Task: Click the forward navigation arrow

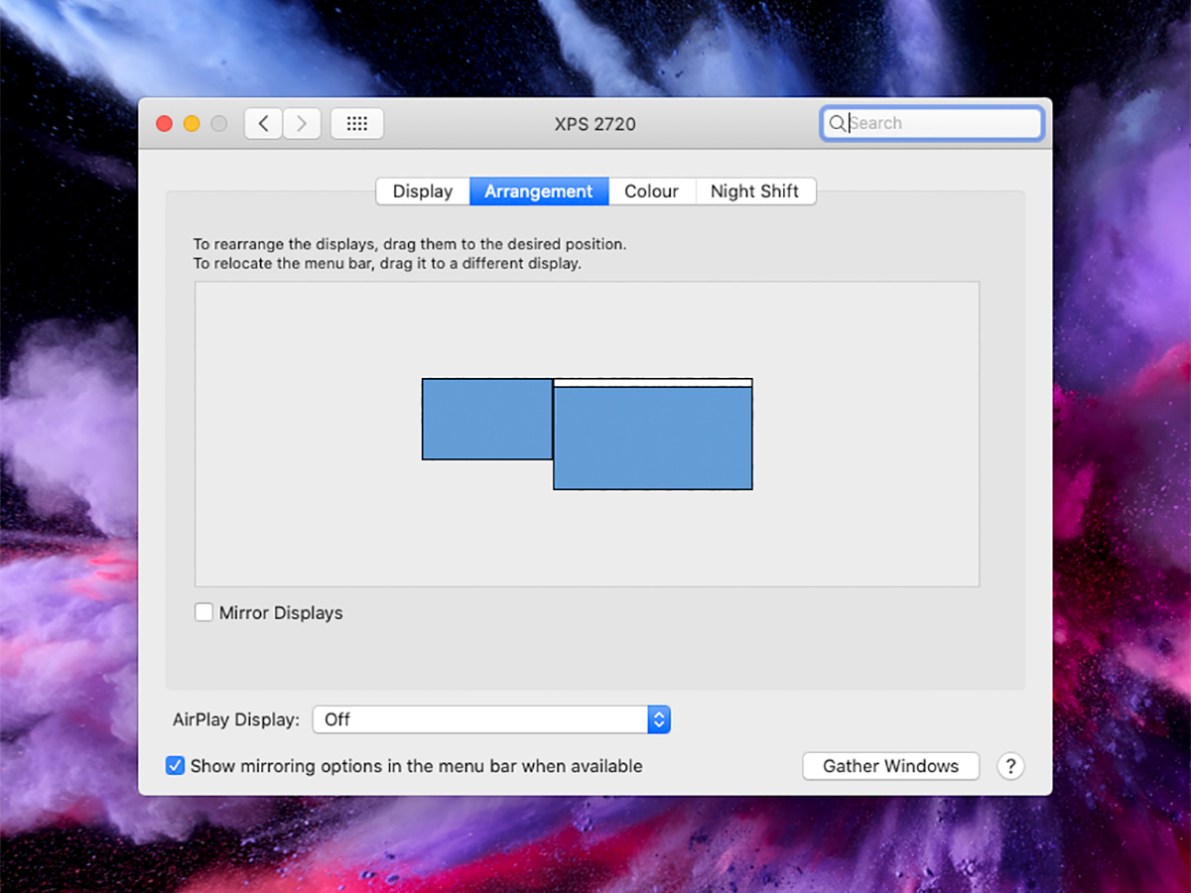Action: (302, 123)
